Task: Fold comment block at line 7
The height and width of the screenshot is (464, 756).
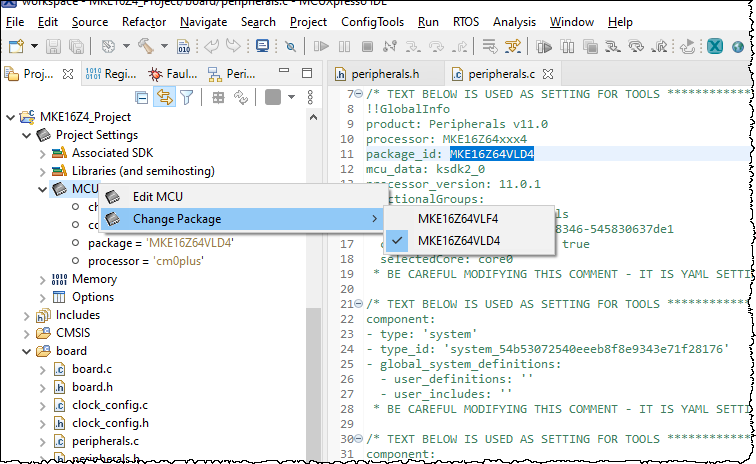Action: click(358, 94)
